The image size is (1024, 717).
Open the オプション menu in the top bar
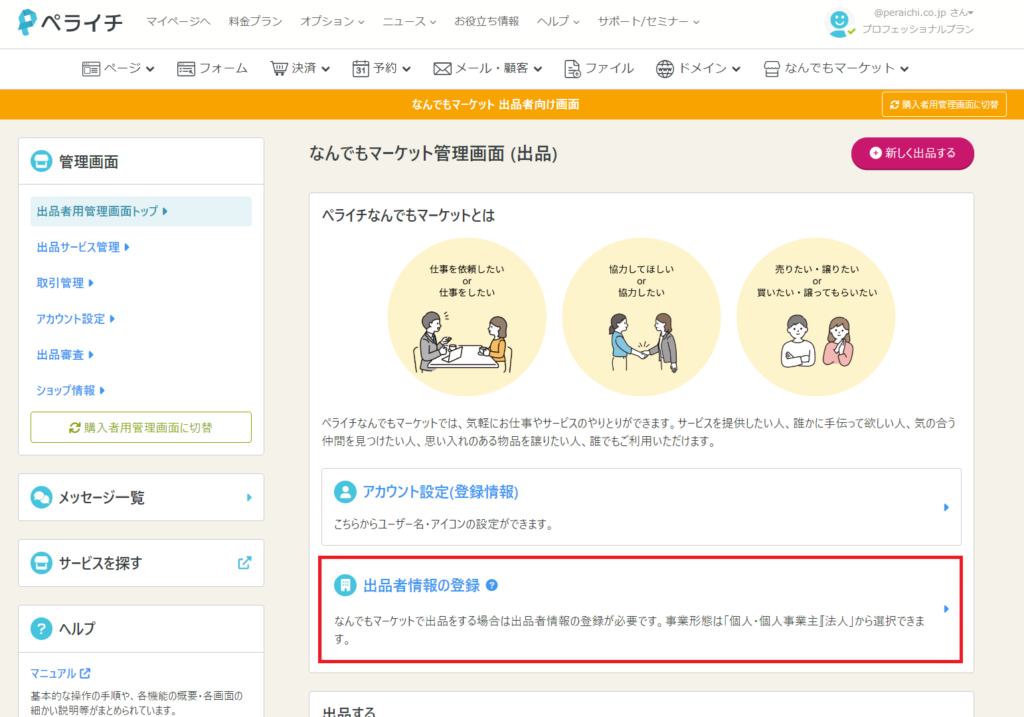coord(333,21)
